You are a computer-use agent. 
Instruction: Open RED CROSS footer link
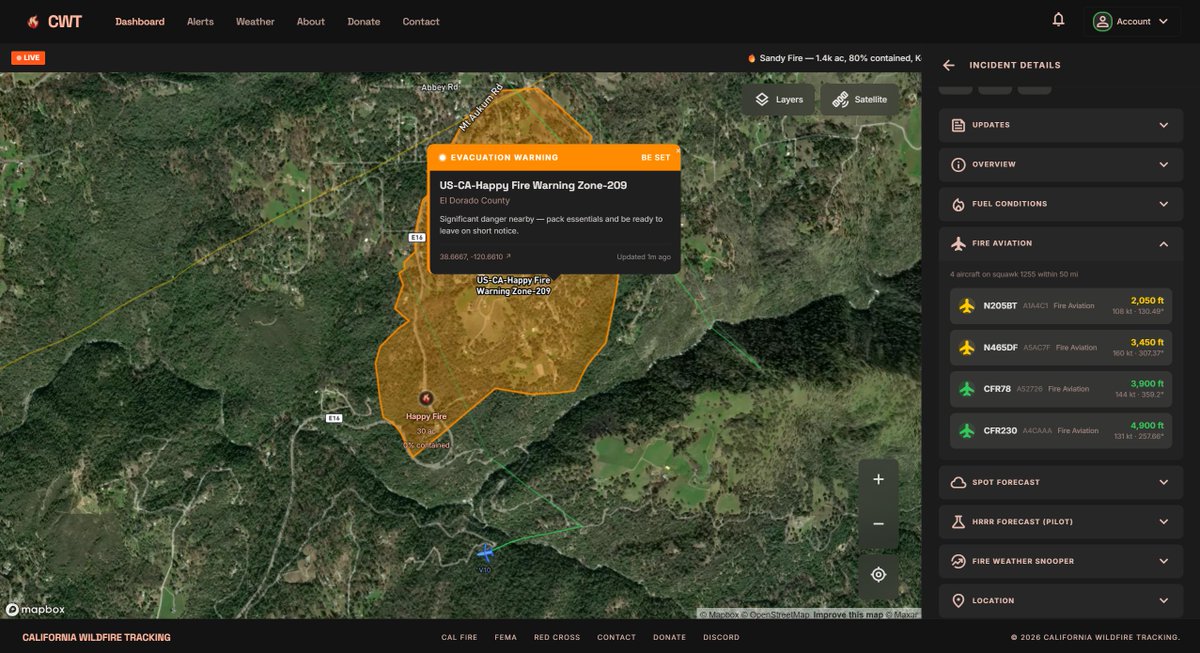[x=557, y=637]
